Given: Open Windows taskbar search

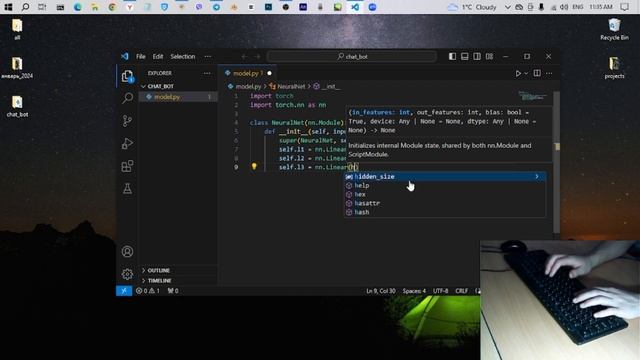Looking at the screenshot, I should (x=25, y=7).
